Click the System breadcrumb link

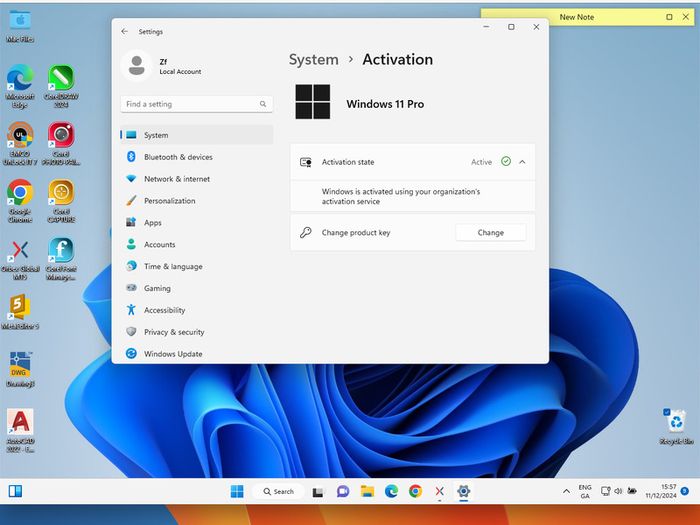313,59
